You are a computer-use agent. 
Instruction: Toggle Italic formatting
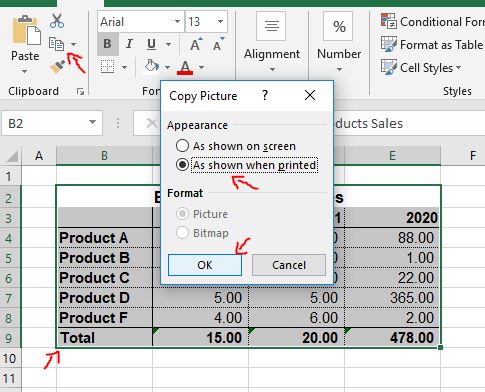pyautogui.click(x=129, y=44)
